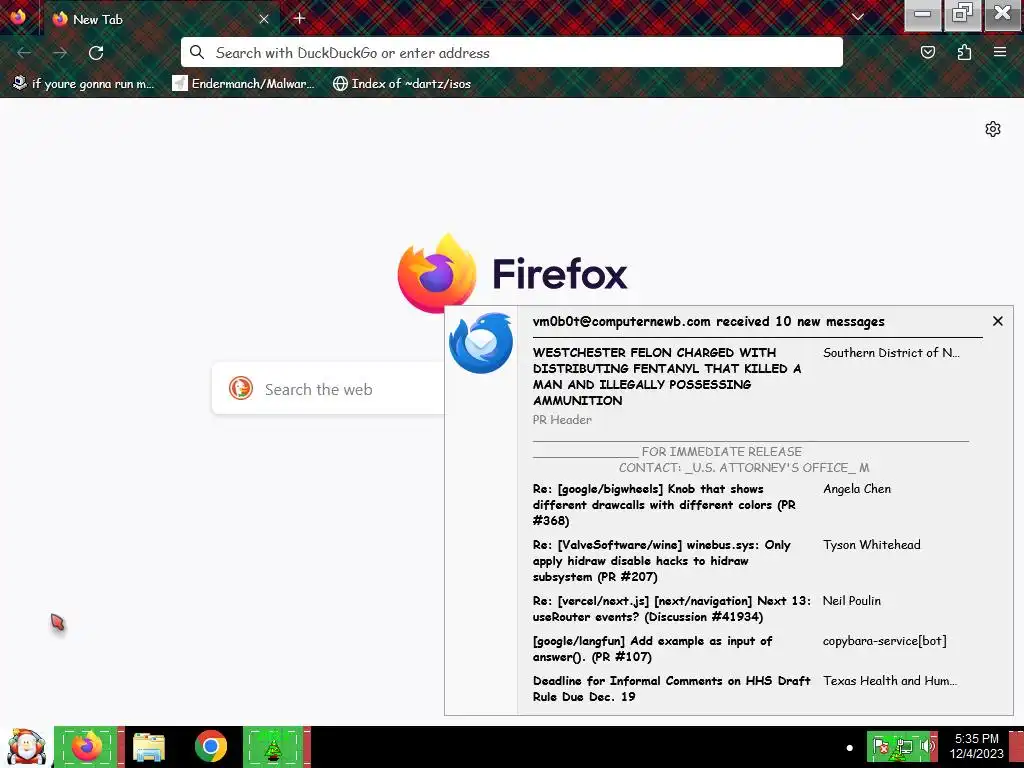Open the google/bigwheels Knob message
Screen dimensions: 1024x768
(664, 504)
